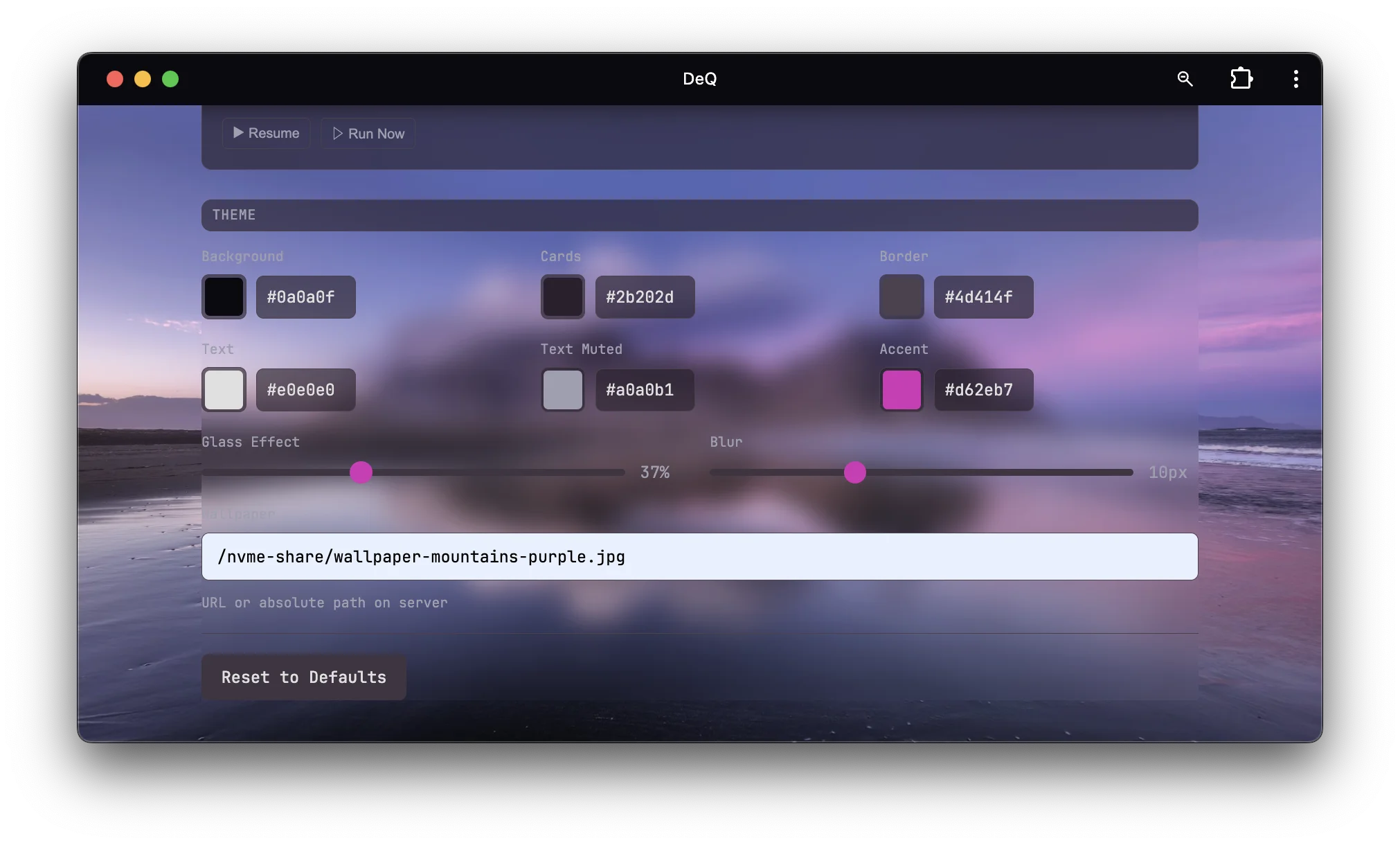Image resolution: width=1400 pixels, height=845 pixels.
Task: Click the Run Now button
Action: [367, 133]
